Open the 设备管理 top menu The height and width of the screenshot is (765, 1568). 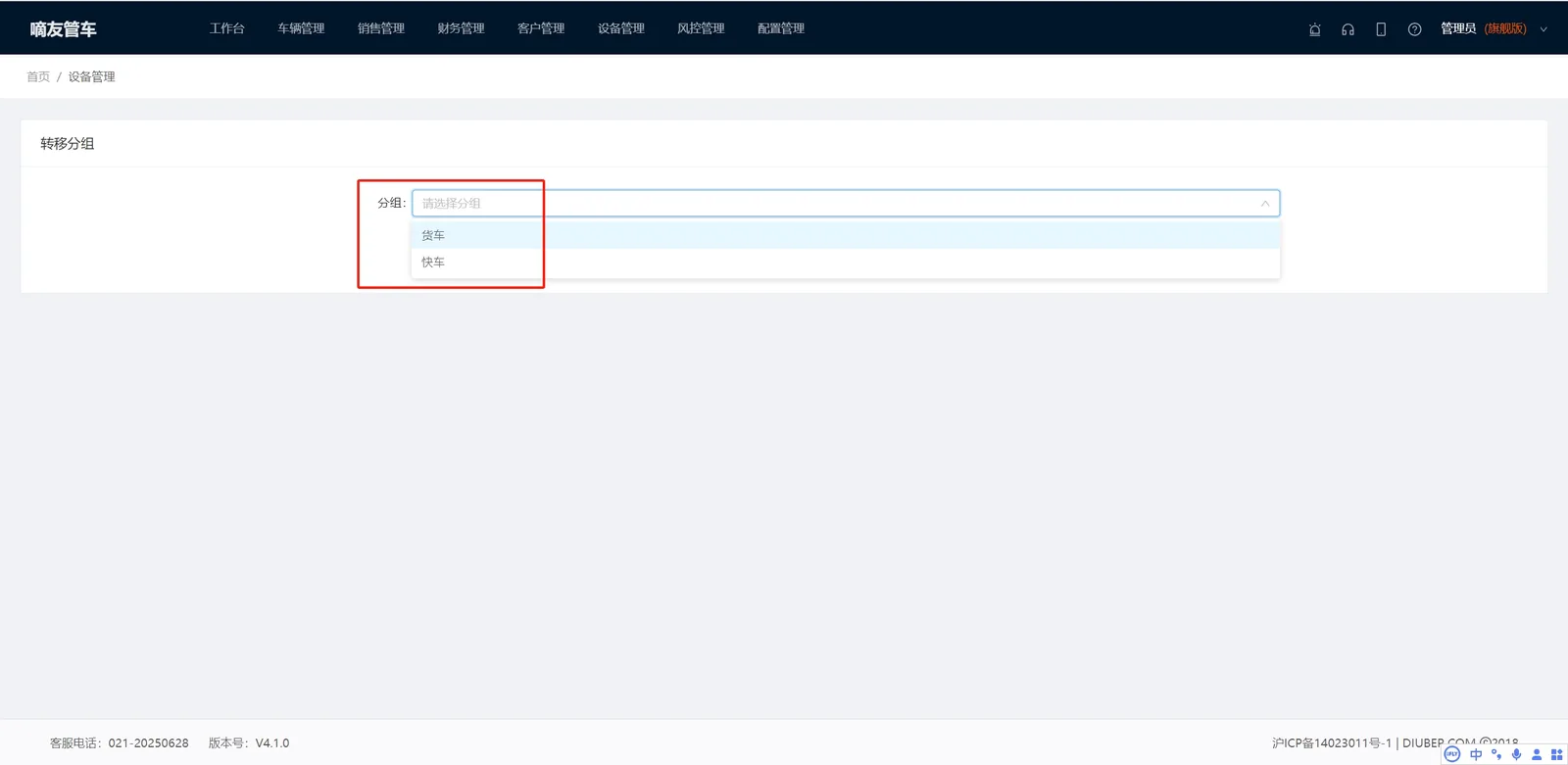coord(621,28)
